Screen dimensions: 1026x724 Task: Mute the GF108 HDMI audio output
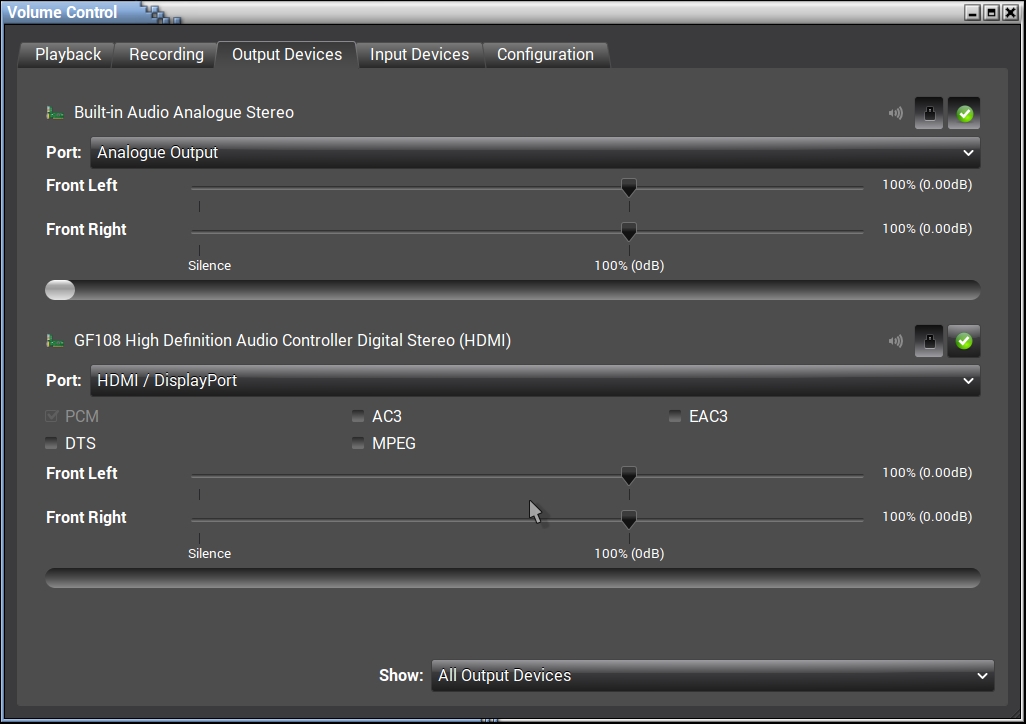click(895, 341)
